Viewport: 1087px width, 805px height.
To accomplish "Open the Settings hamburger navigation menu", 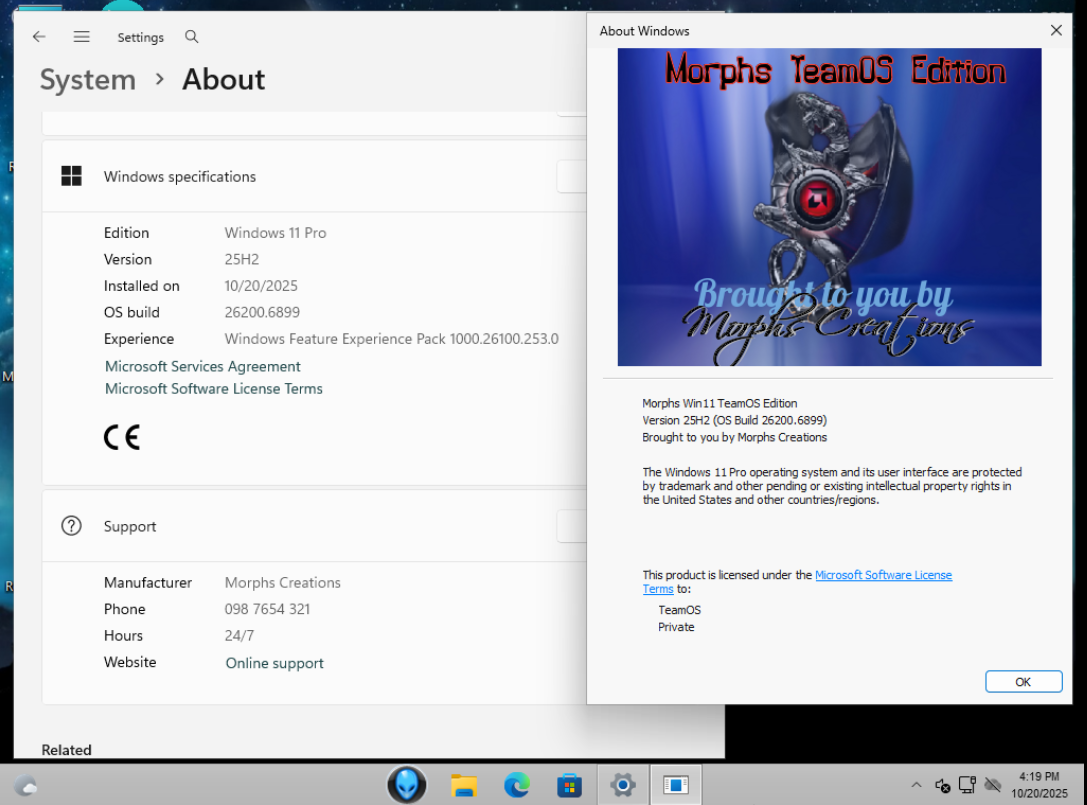I will 82,37.
